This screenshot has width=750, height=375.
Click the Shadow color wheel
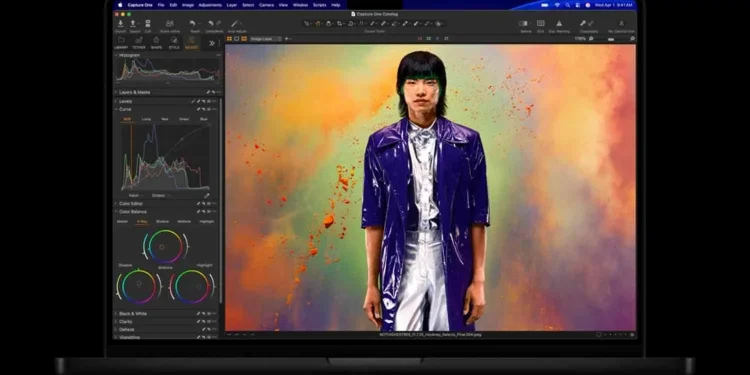[139, 287]
